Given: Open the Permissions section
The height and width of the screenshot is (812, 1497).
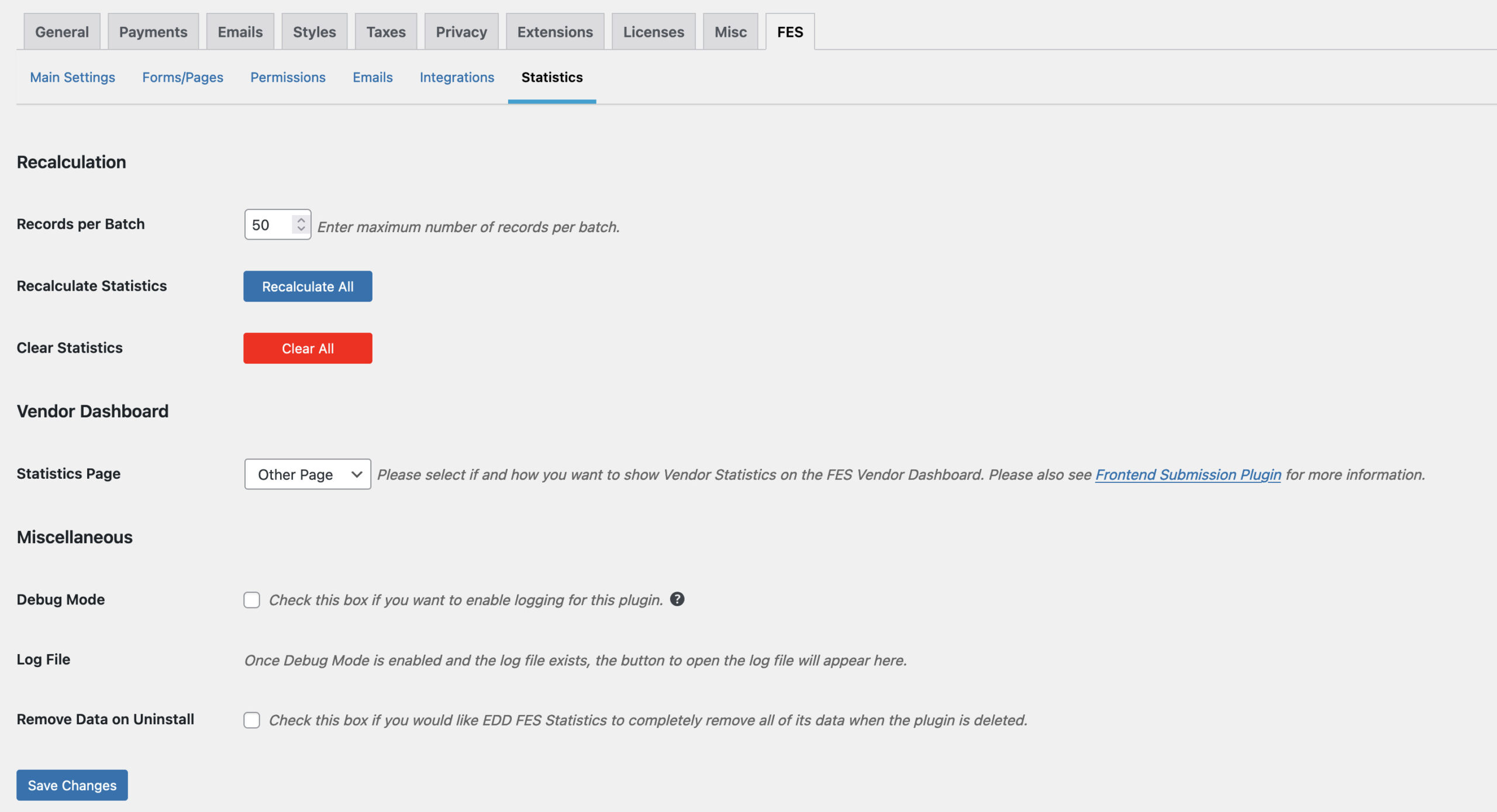Looking at the screenshot, I should tap(288, 77).
